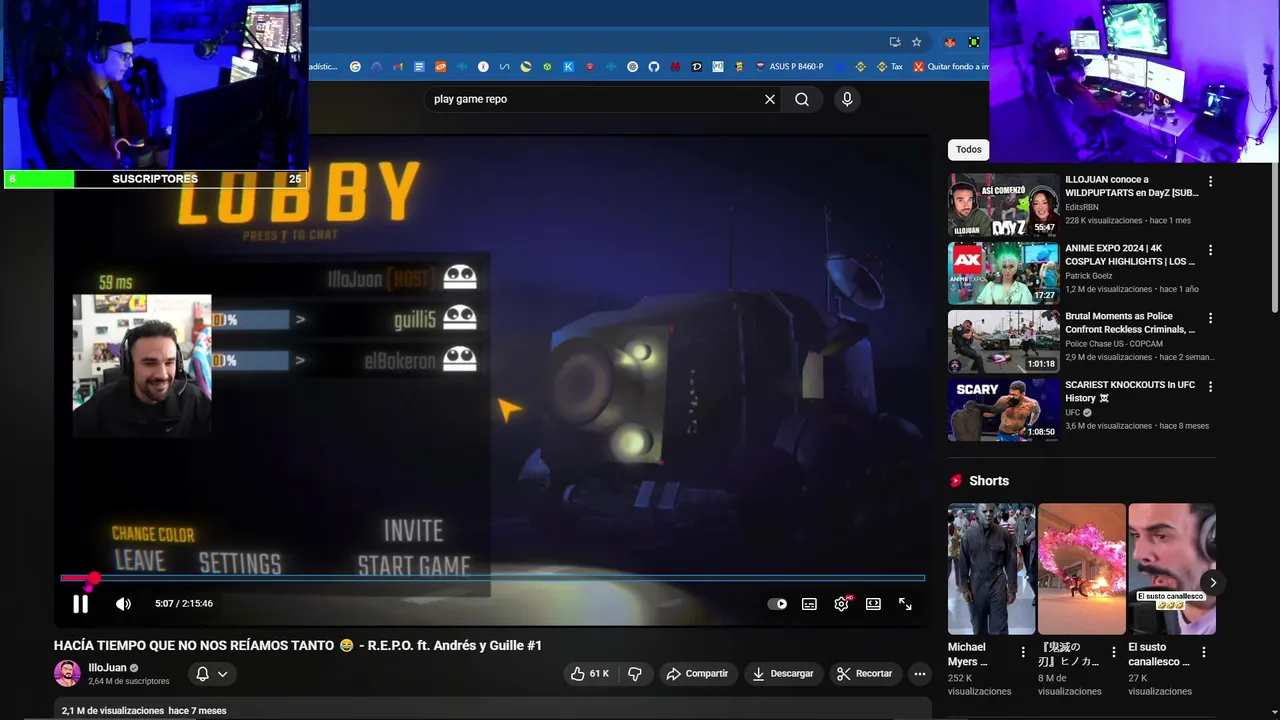
Task: Open the GitHub bookmark
Action: coord(654,67)
